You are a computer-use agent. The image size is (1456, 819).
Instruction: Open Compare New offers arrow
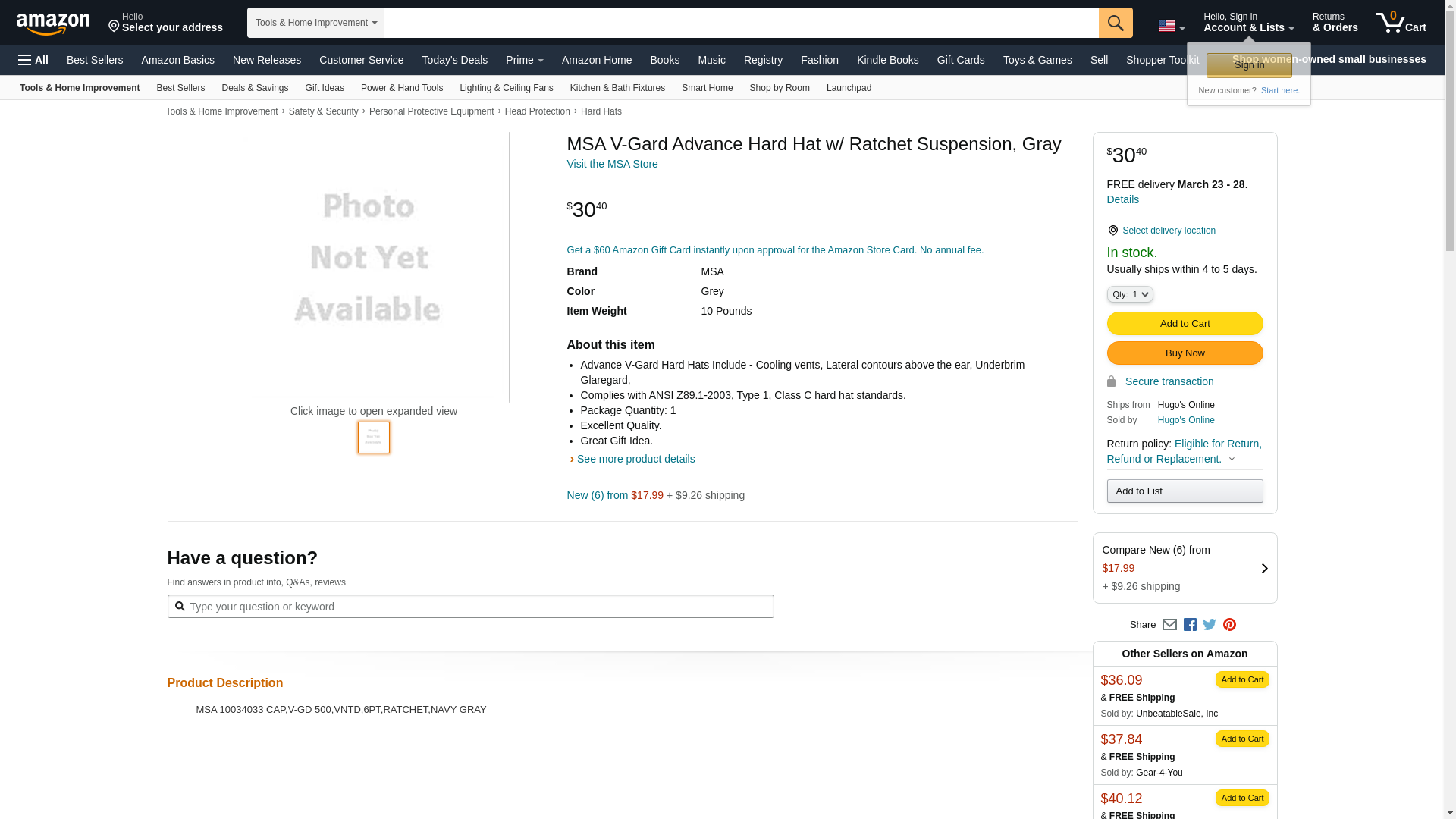[x=1264, y=568]
